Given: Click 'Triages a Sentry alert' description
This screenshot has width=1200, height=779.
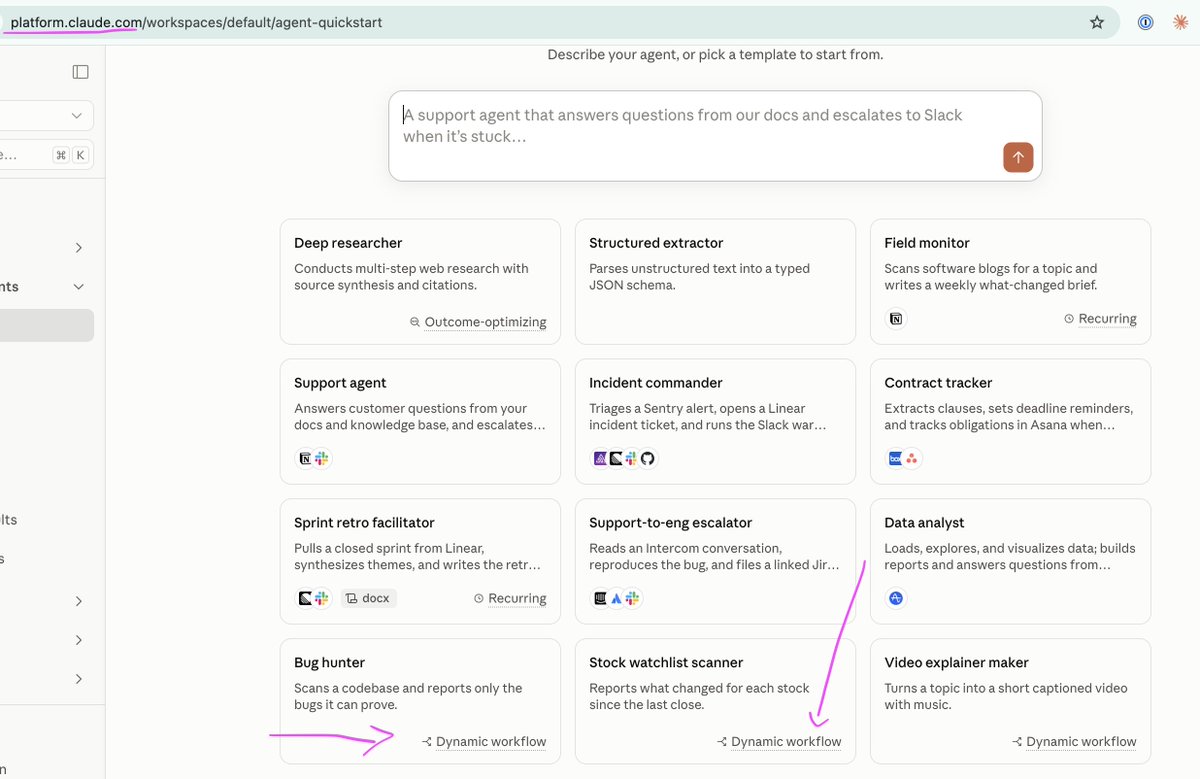Looking at the screenshot, I should click(x=708, y=417).
